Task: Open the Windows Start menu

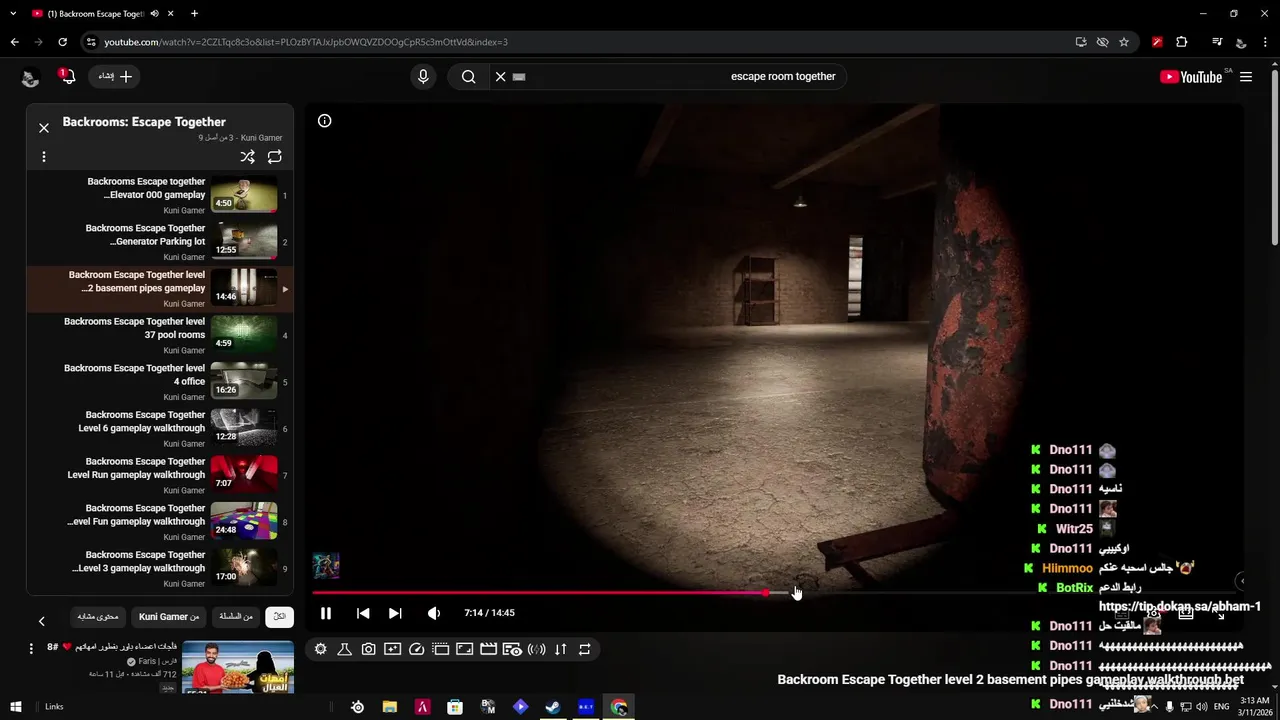Action: pyautogui.click(x=16, y=707)
